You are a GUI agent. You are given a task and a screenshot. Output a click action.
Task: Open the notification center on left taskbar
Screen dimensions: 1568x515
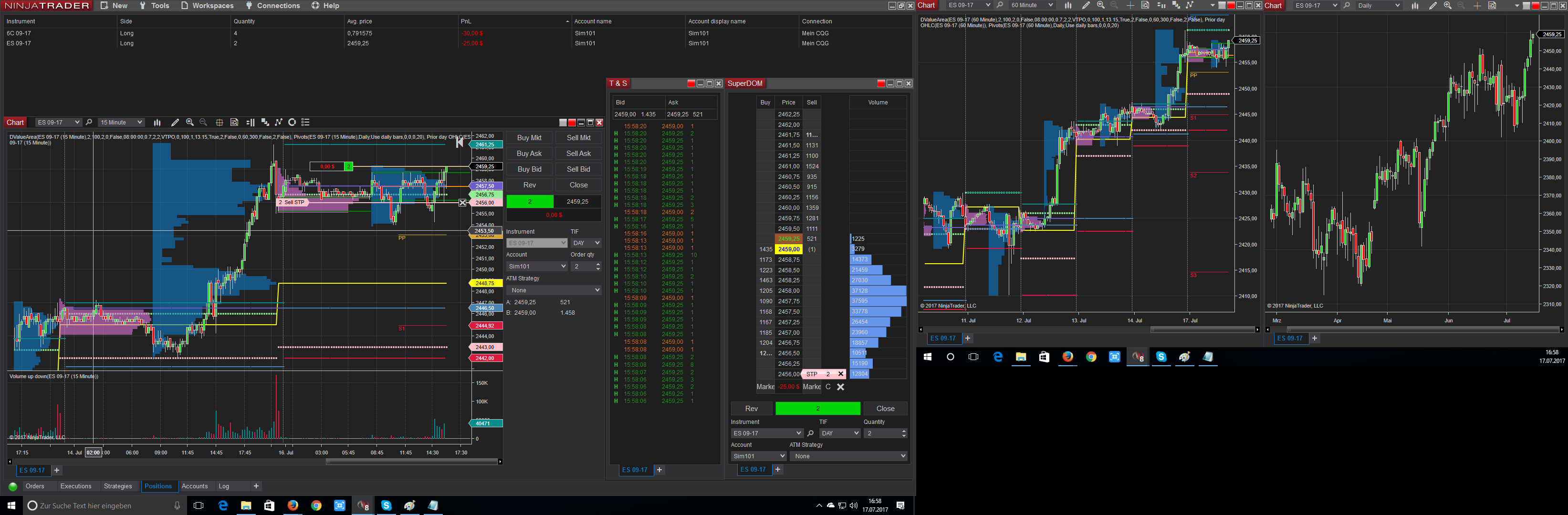tap(901, 505)
